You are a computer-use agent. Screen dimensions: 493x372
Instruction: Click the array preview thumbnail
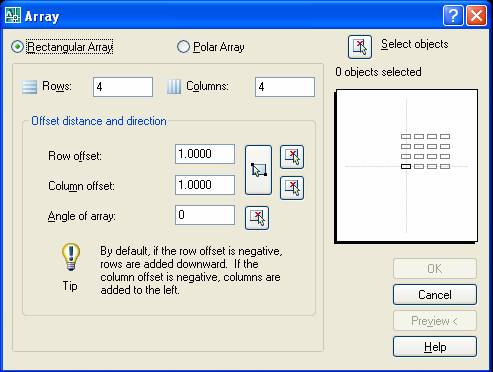406,166
